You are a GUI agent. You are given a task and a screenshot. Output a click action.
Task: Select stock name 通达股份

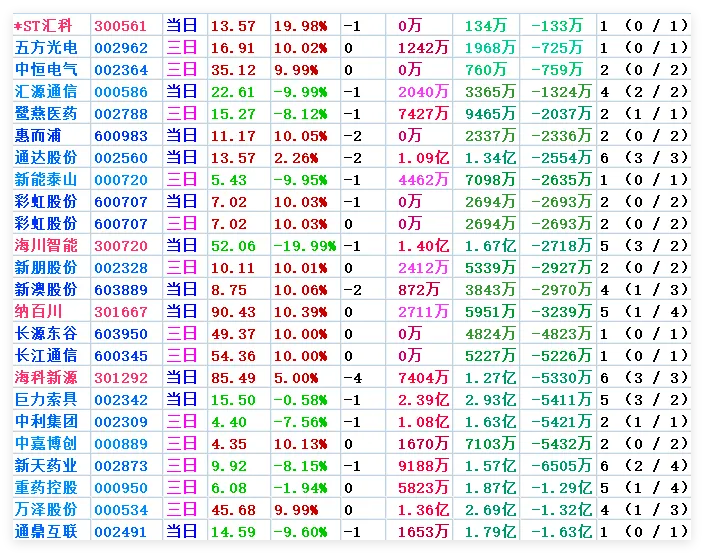[x=46, y=158]
